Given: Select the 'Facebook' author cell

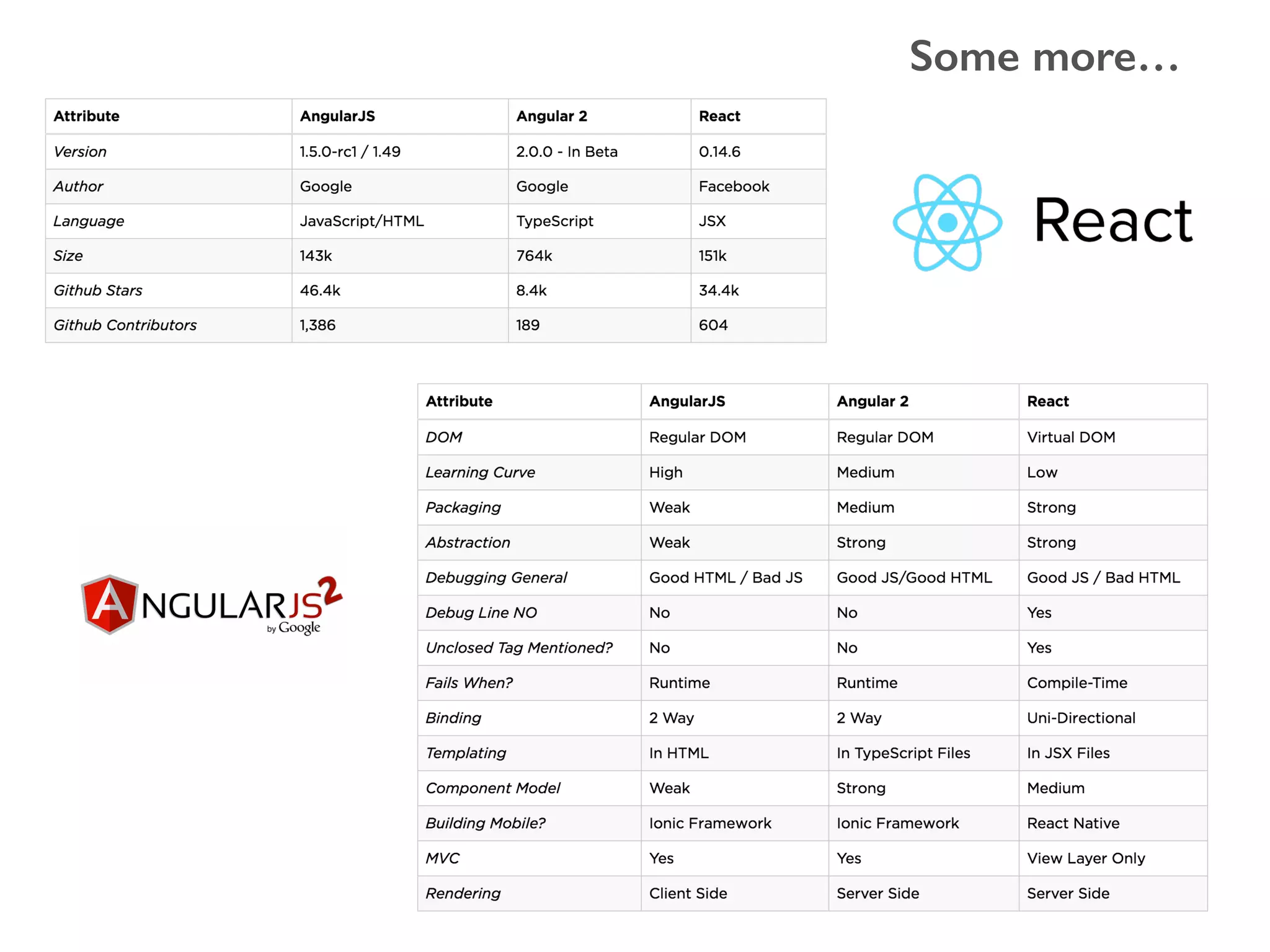Looking at the screenshot, I should 734,186.
